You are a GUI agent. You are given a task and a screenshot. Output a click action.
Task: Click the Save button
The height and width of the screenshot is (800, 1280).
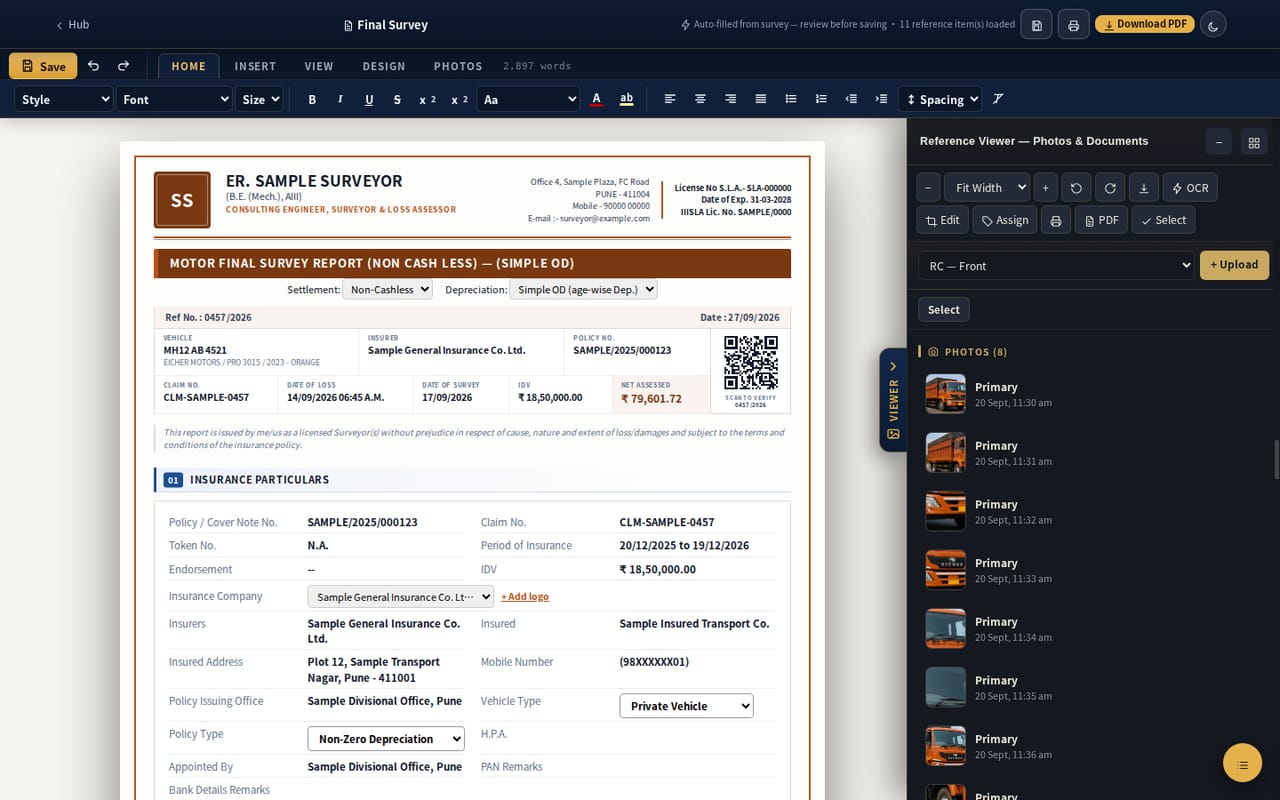coord(43,66)
